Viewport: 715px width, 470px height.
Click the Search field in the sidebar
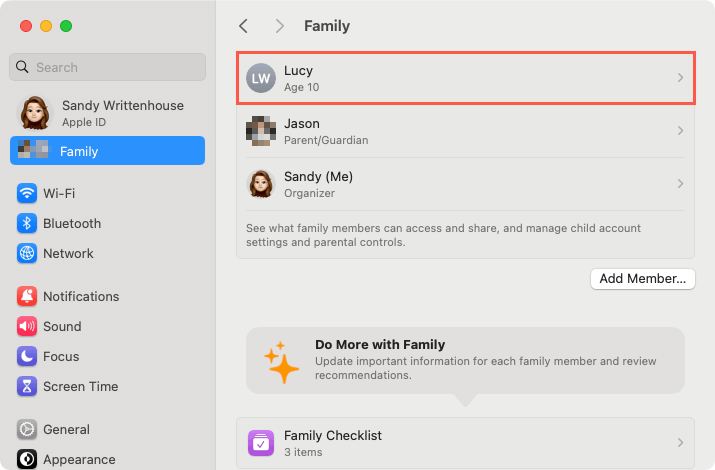(x=108, y=67)
